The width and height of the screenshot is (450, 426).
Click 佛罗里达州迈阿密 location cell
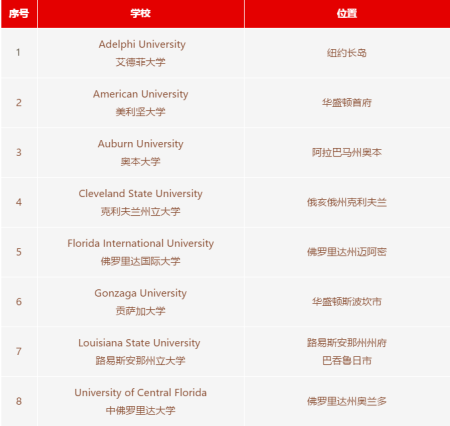[347, 252]
